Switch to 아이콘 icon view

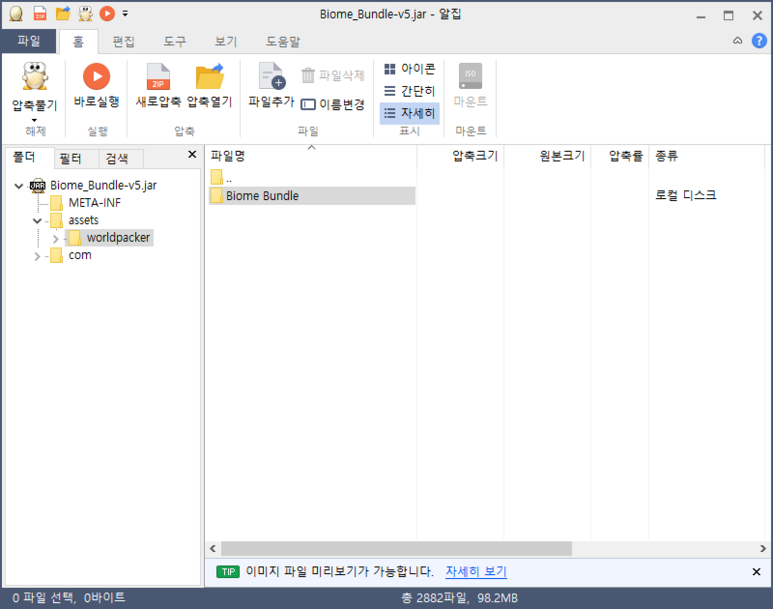tap(410, 69)
